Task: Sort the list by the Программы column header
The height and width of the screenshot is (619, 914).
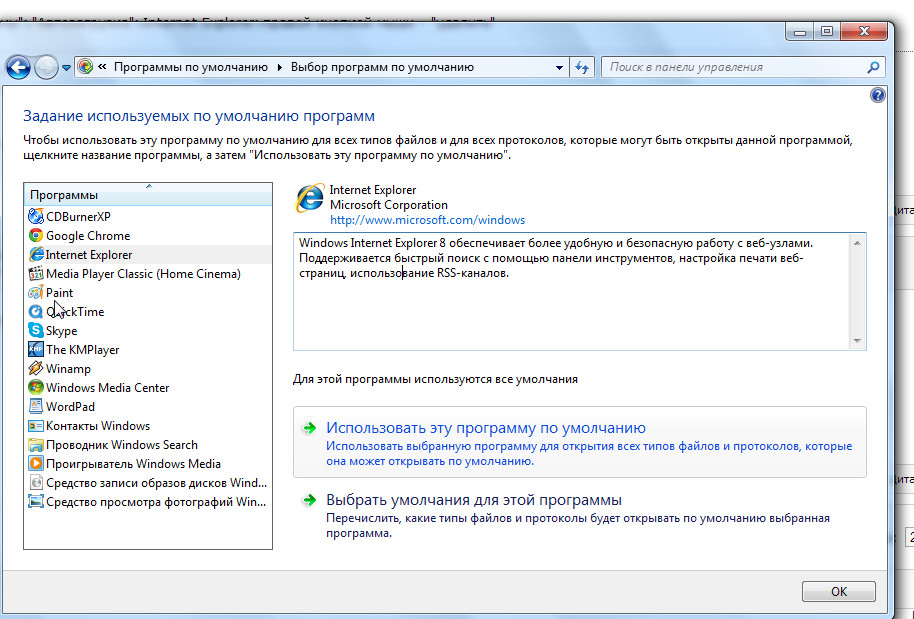Action: [x=148, y=195]
